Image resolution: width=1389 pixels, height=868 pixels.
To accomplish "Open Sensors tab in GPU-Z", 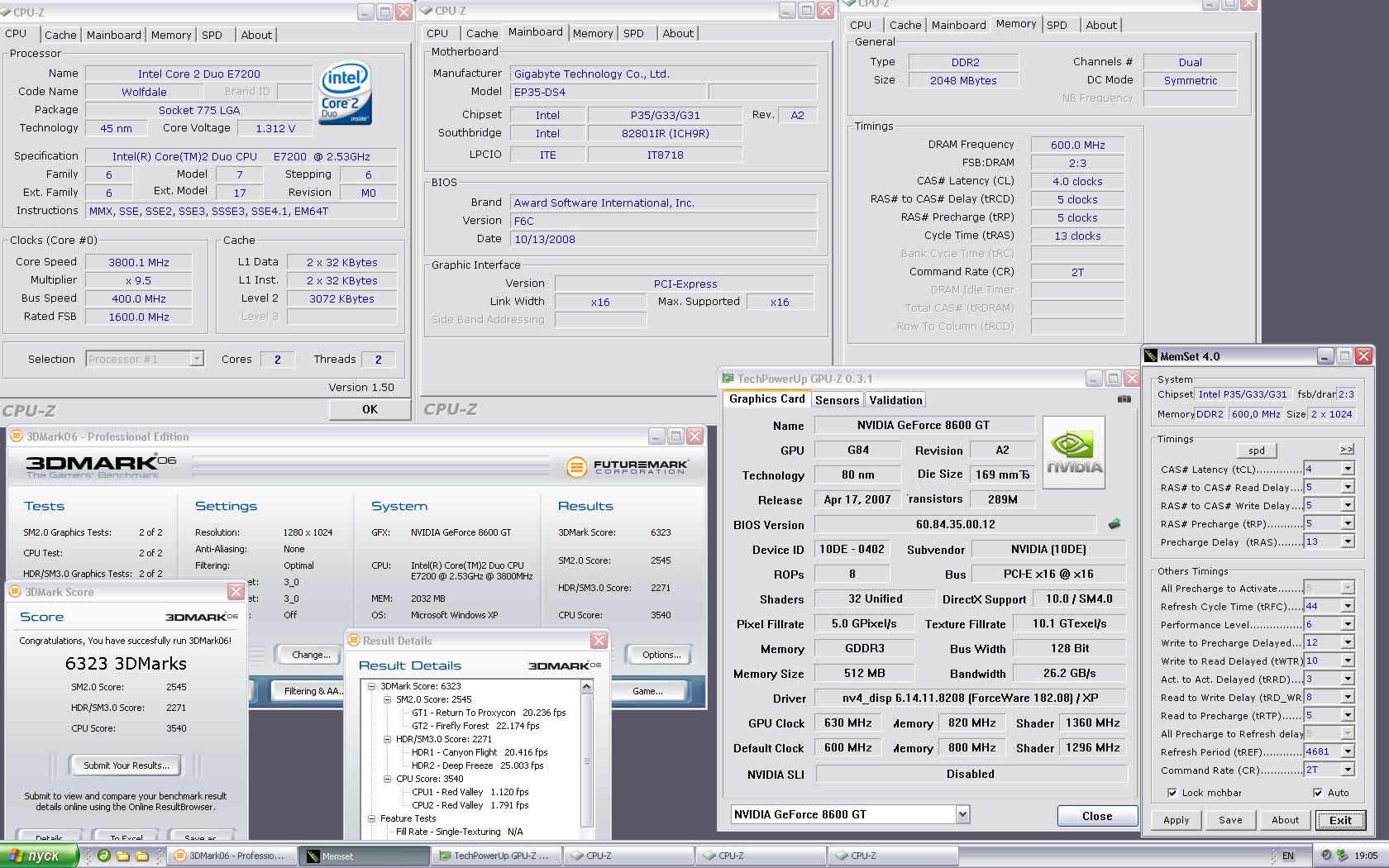I will (x=837, y=400).
